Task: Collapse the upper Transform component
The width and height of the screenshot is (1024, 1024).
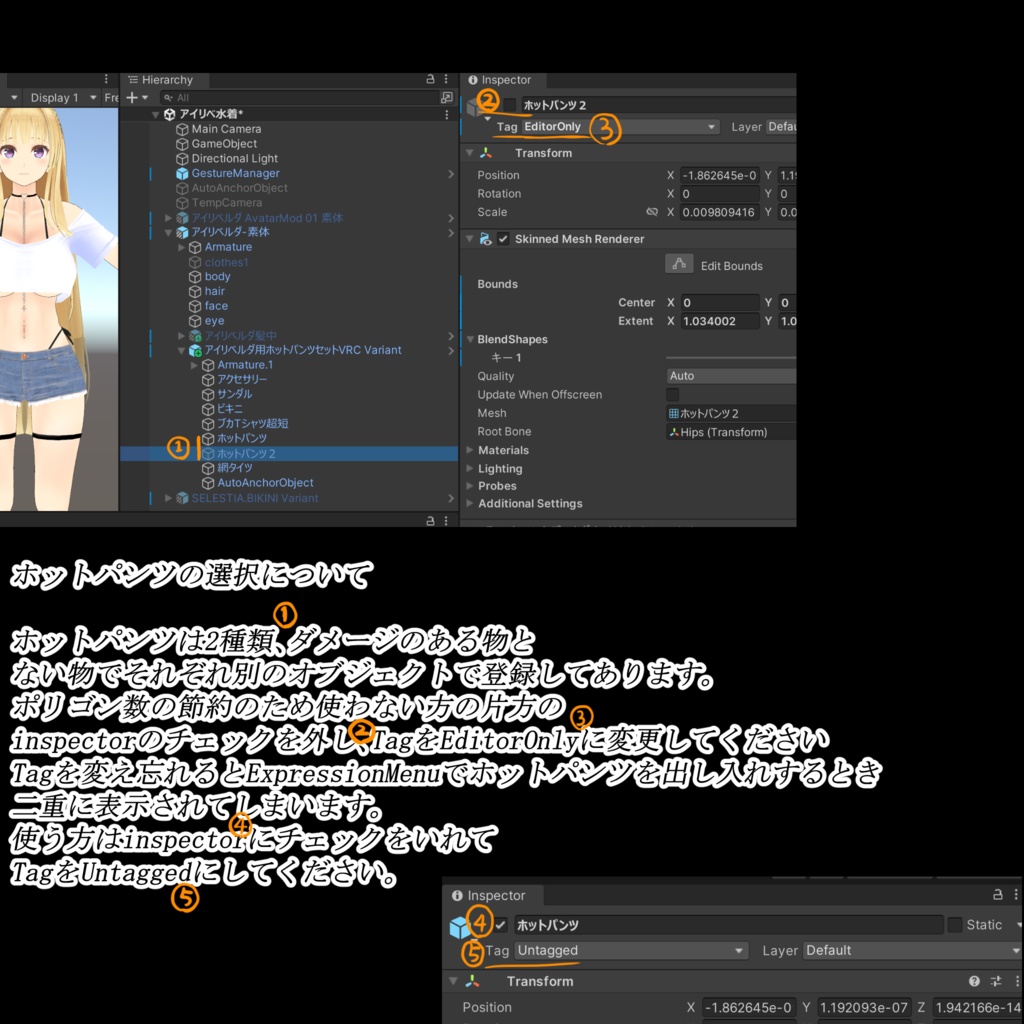Action: click(x=470, y=153)
